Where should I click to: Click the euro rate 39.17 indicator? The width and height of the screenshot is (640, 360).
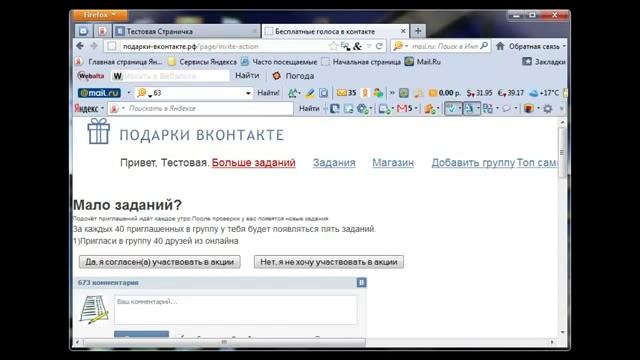[511, 93]
